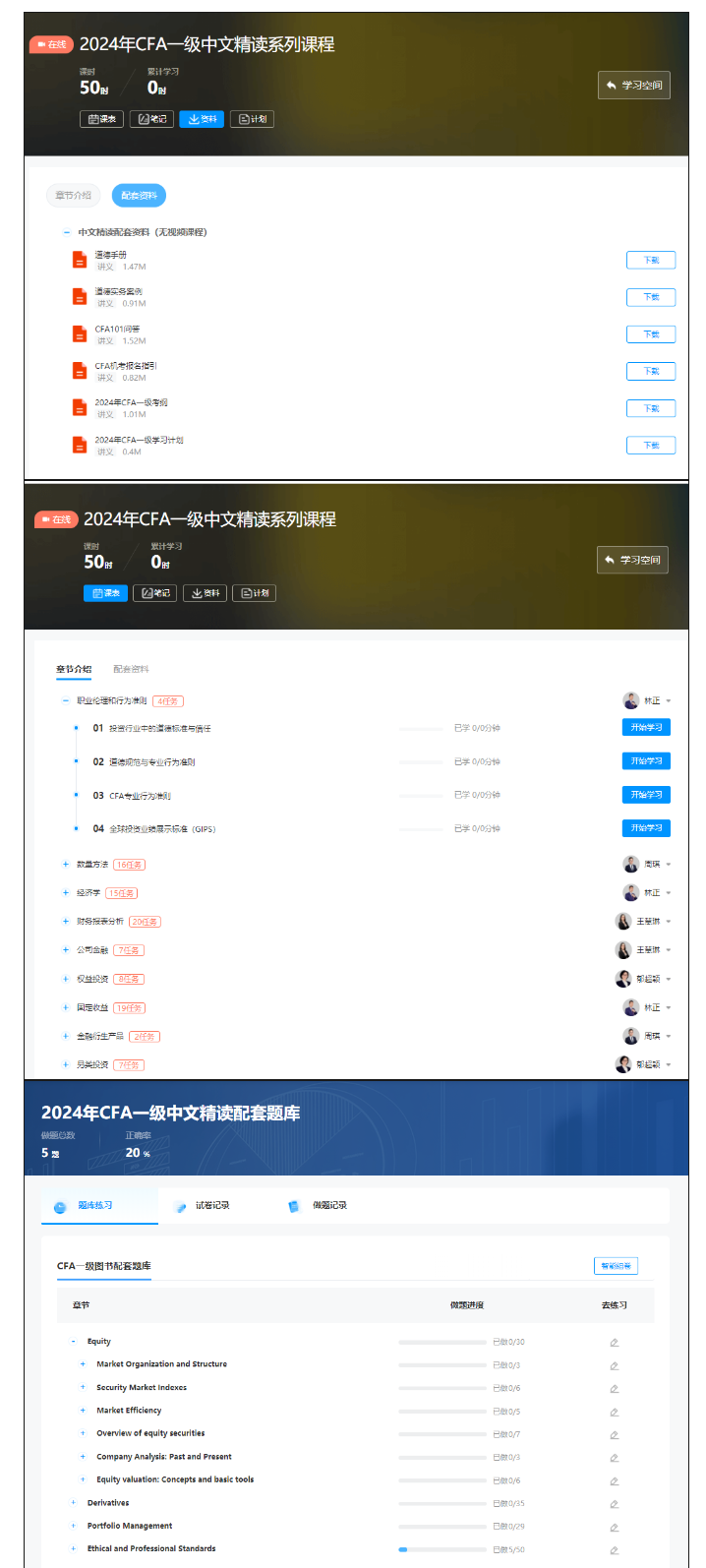Download the 道德手册 handout

(x=651, y=260)
